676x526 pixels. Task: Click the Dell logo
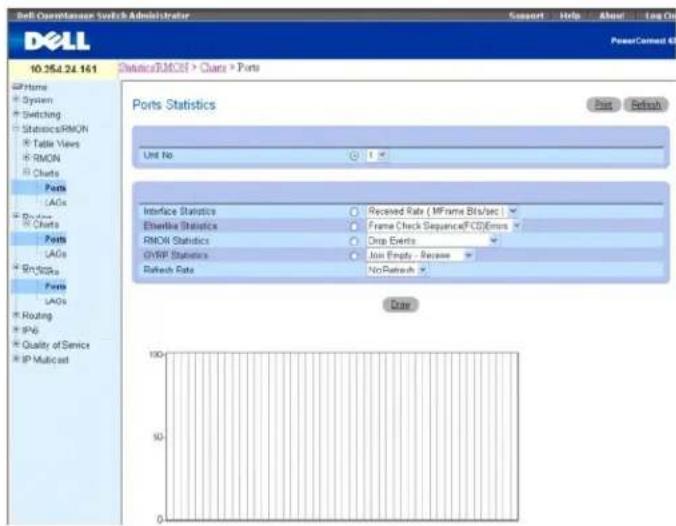coord(57,41)
